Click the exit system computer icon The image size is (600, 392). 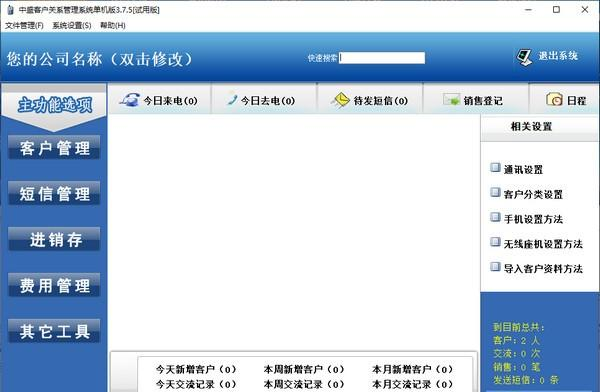point(524,57)
